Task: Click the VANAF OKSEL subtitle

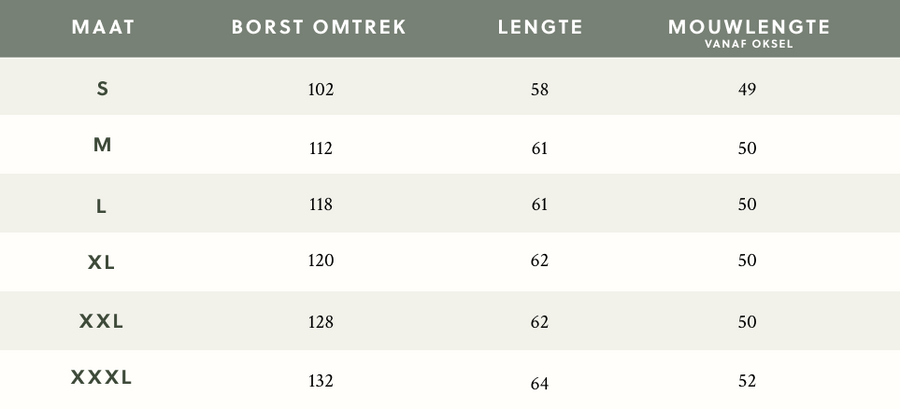Action: (x=749, y=44)
